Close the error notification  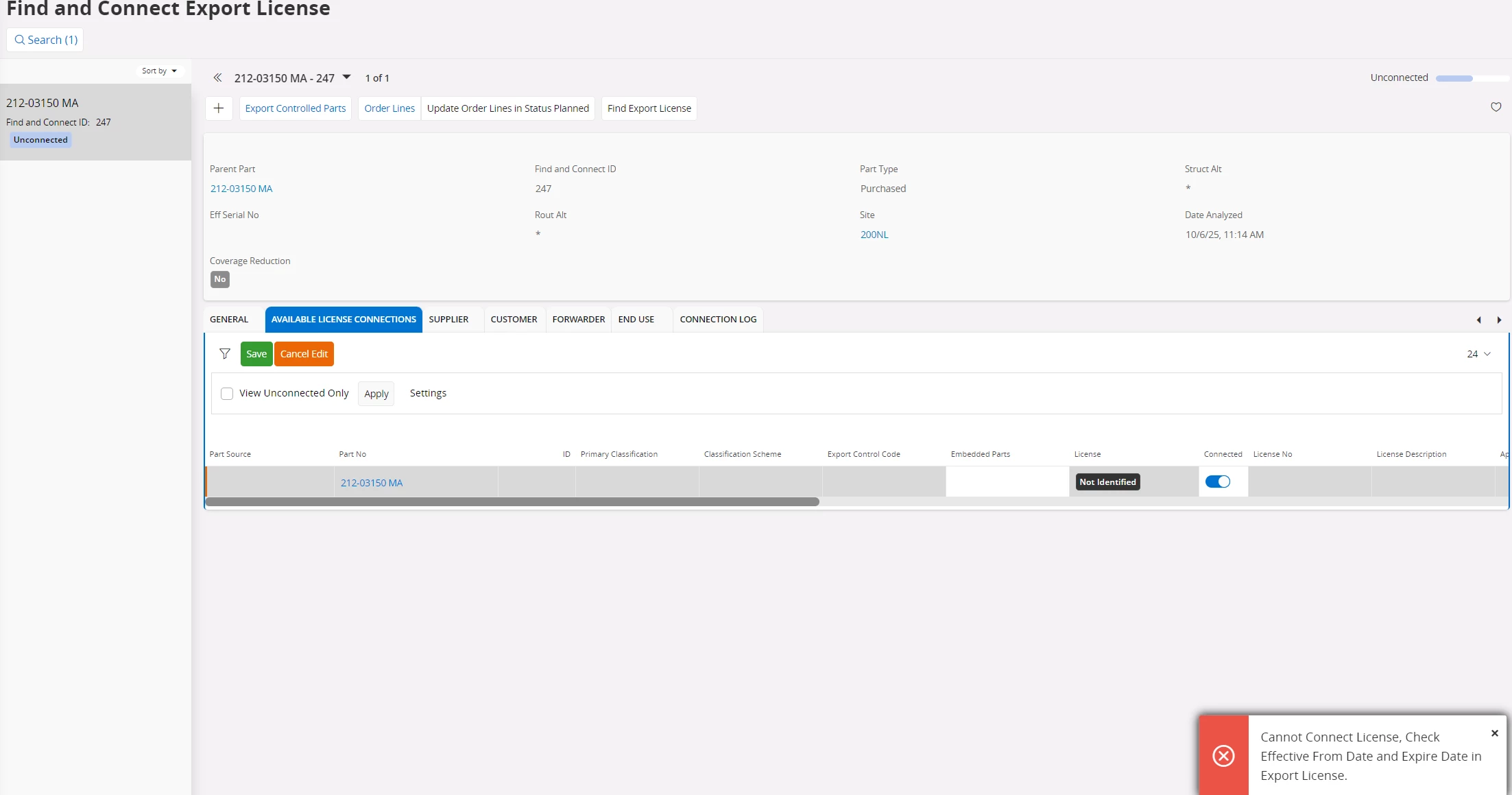[x=1494, y=733]
